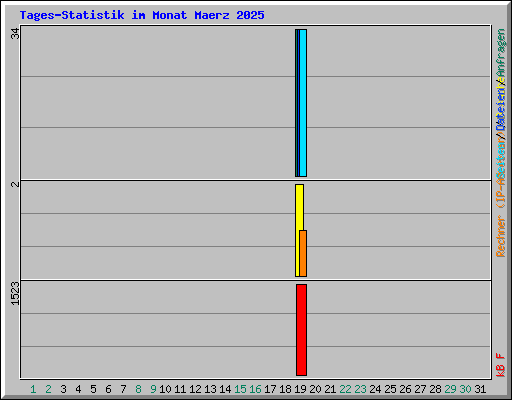Click day label 7 on x-axis

pos(123,389)
